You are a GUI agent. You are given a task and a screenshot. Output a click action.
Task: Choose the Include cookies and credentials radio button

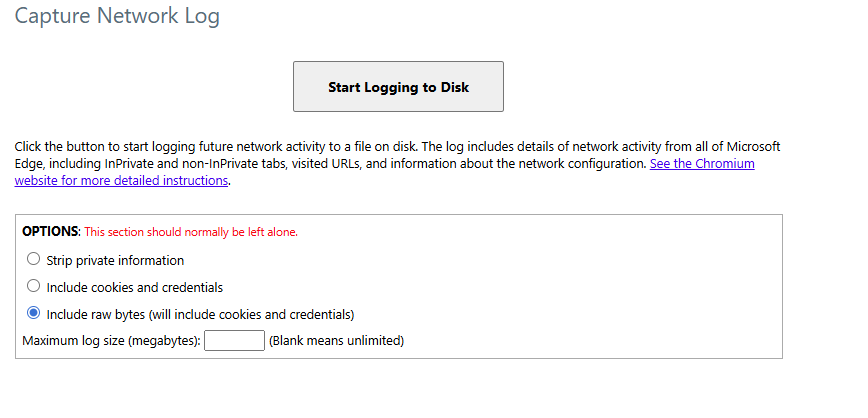click(34, 286)
